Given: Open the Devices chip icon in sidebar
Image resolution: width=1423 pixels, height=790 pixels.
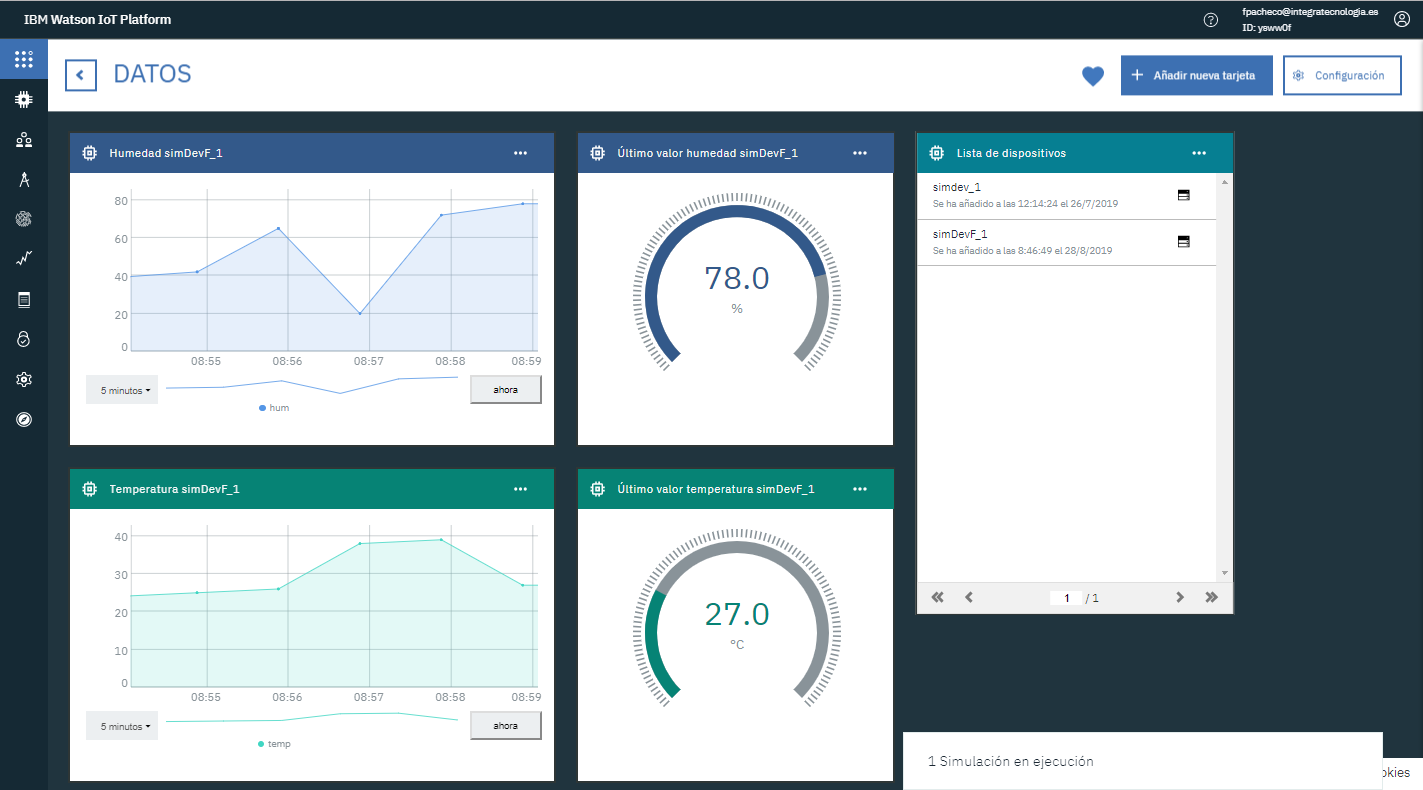Looking at the screenshot, I should tap(24, 99).
